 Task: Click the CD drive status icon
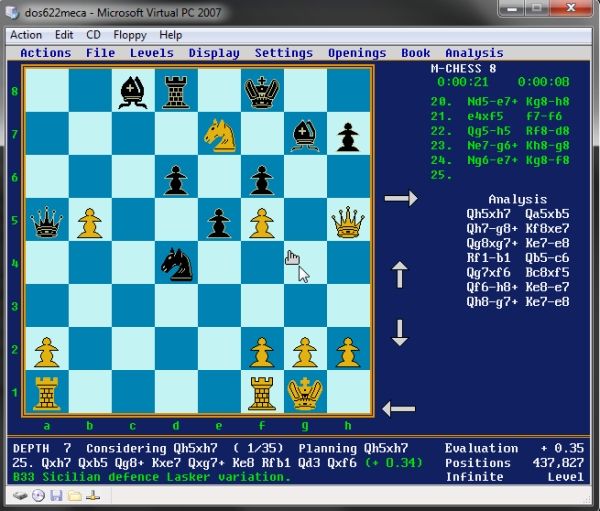[x=38, y=496]
